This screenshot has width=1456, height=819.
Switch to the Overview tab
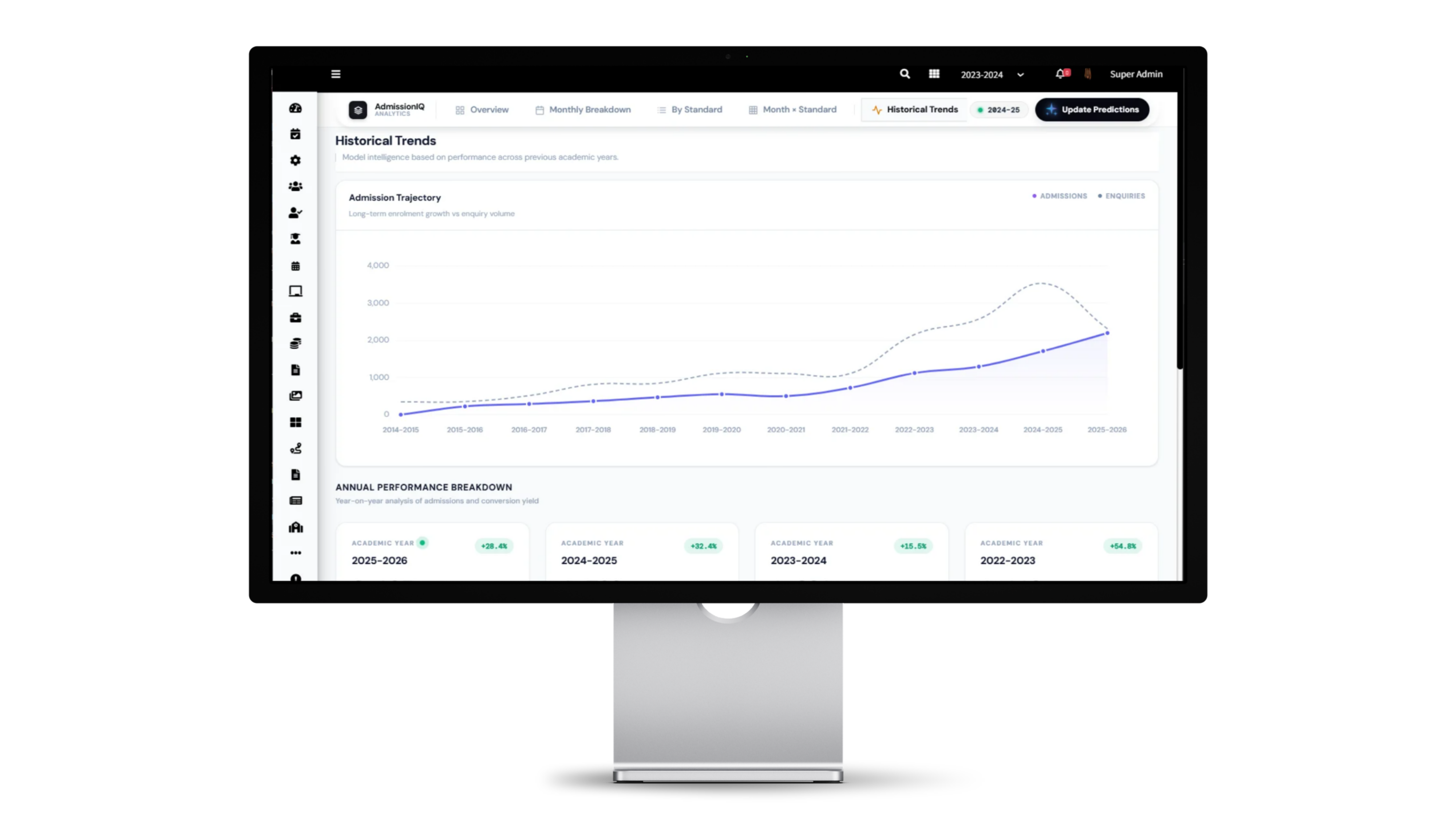[x=482, y=110]
